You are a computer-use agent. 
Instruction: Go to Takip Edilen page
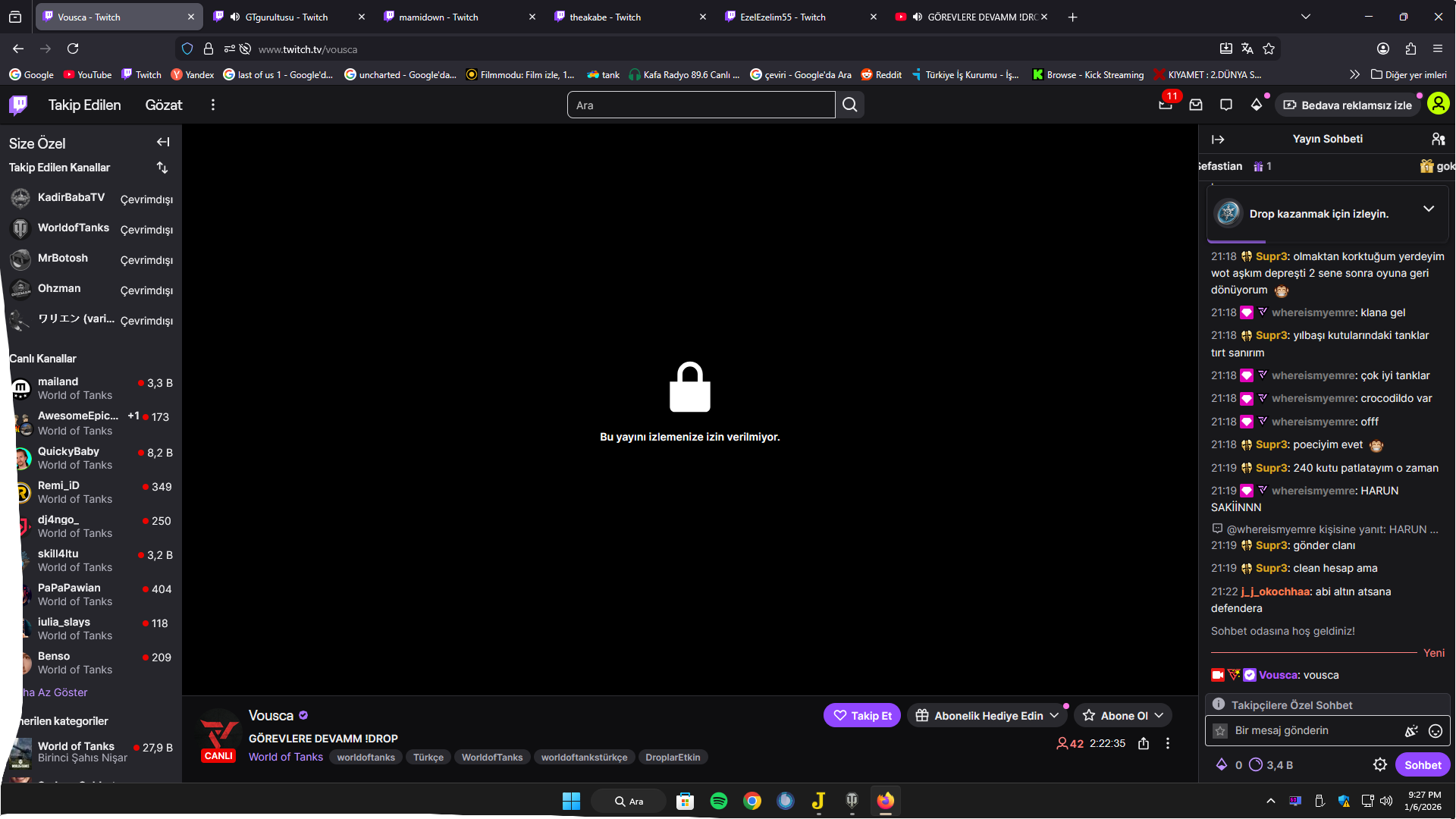85,105
